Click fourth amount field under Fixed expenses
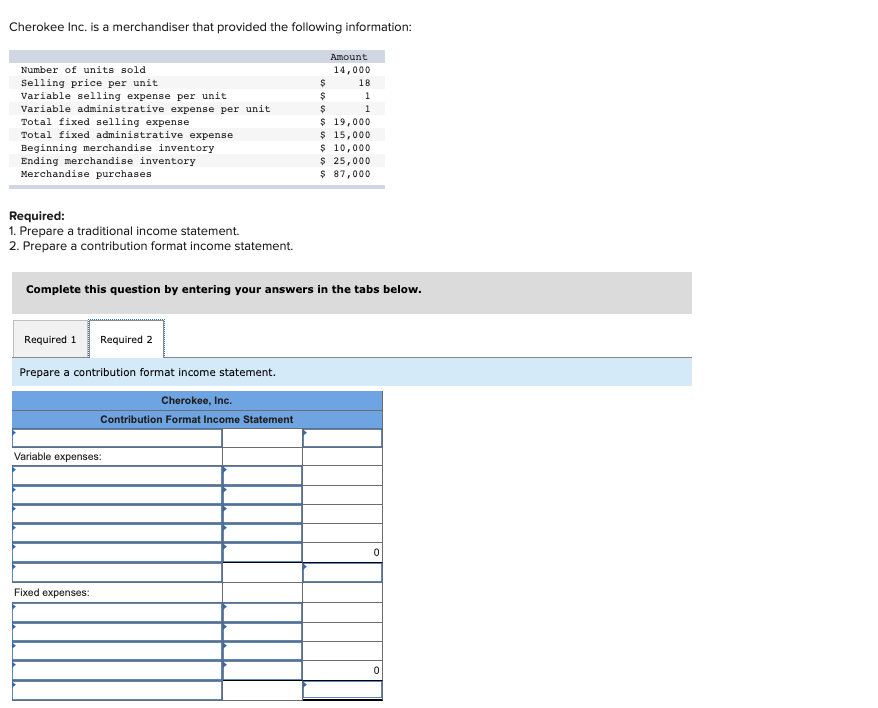 tap(262, 670)
